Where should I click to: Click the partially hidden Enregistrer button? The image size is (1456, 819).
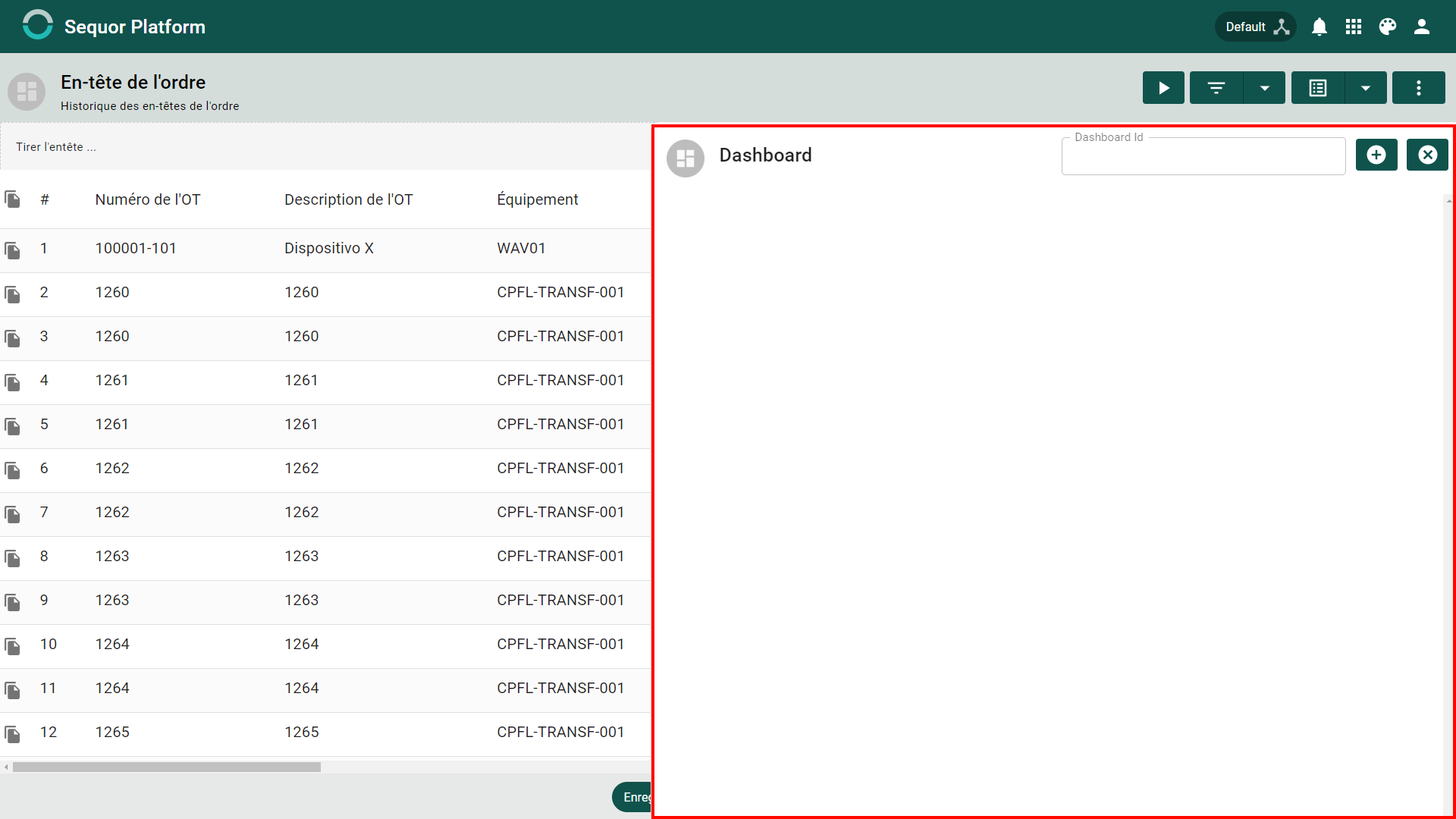pos(632,797)
